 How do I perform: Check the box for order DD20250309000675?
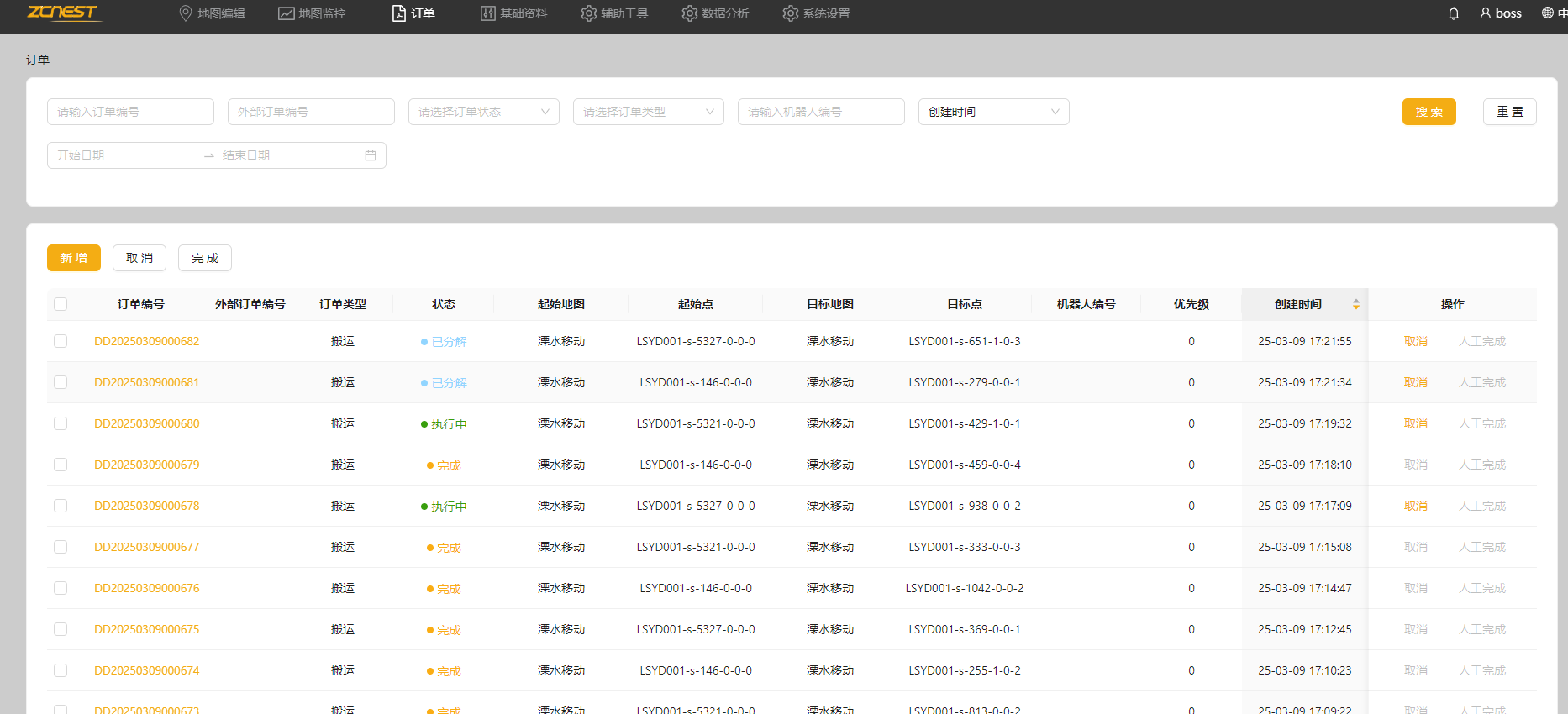tap(61, 629)
